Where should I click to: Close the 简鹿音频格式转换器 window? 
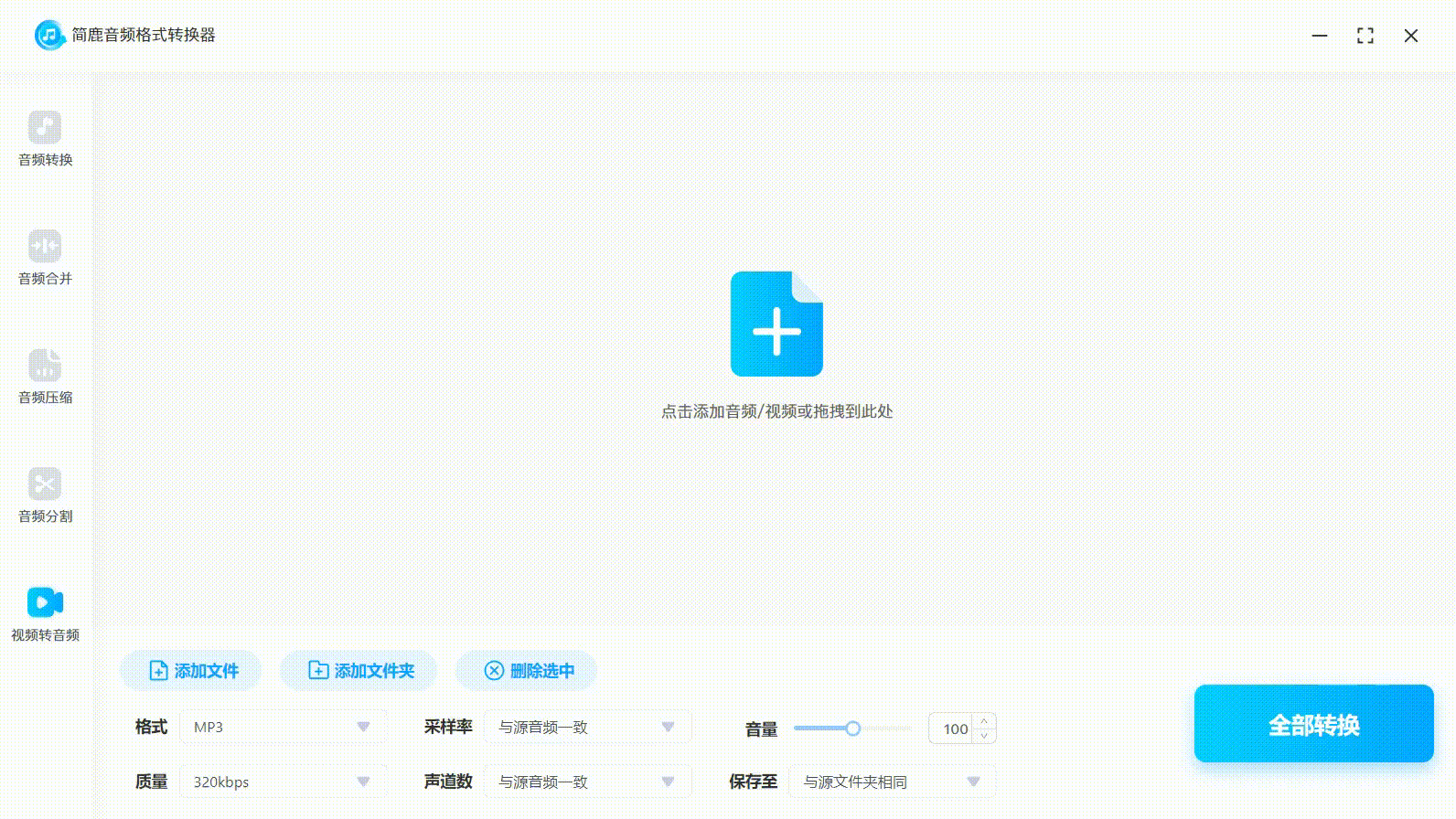1411,36
